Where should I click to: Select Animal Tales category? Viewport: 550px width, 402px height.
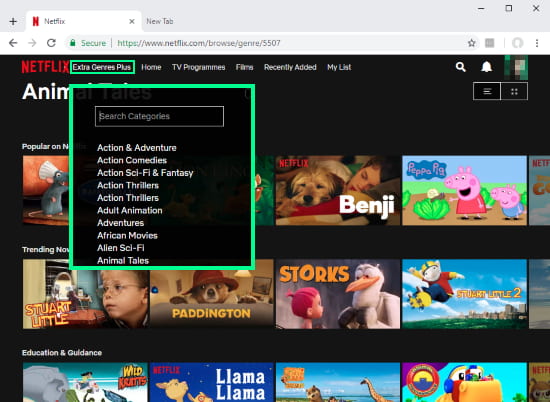(x=123, y=261)
